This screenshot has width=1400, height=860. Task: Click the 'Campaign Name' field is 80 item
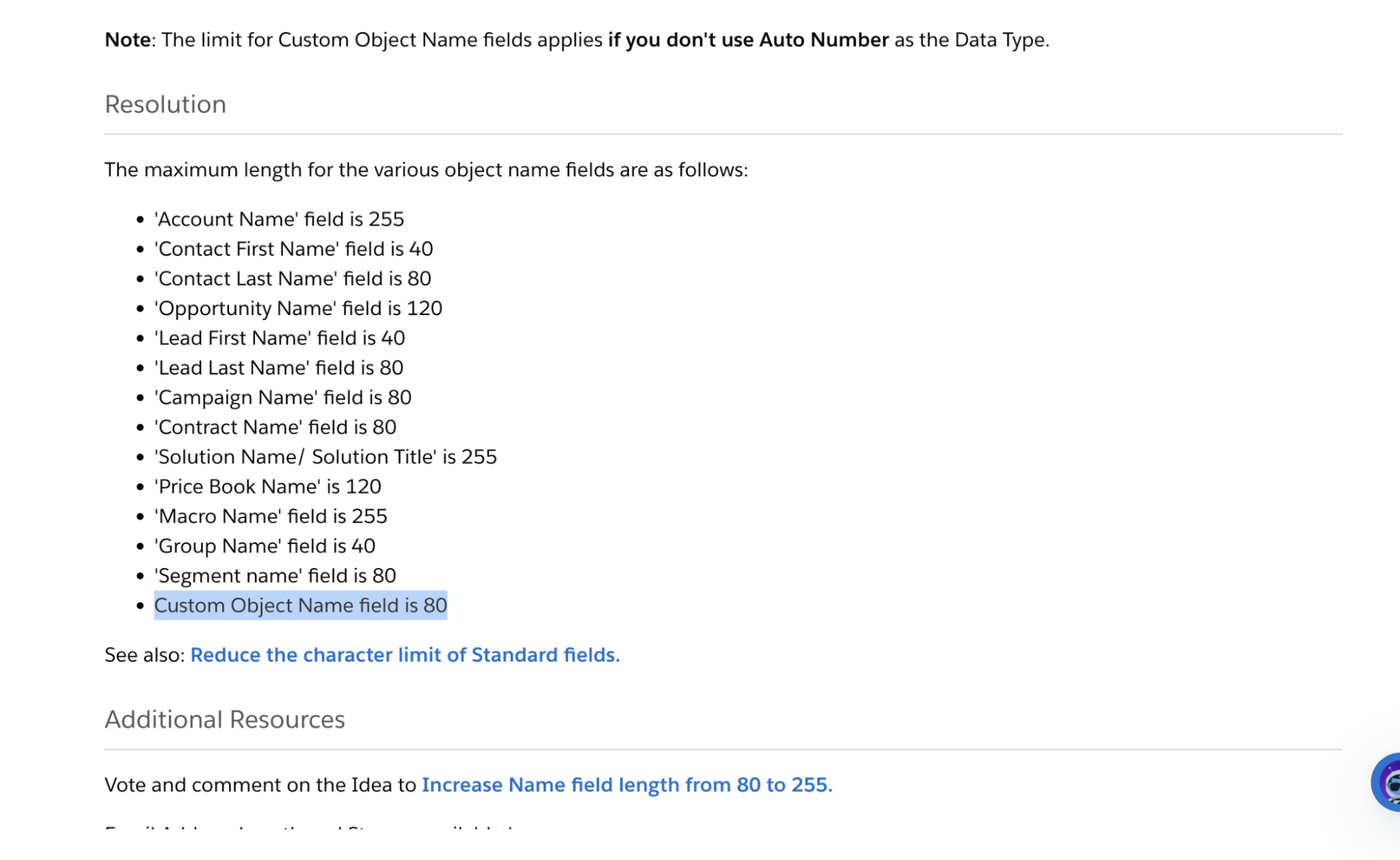(283, 398)
